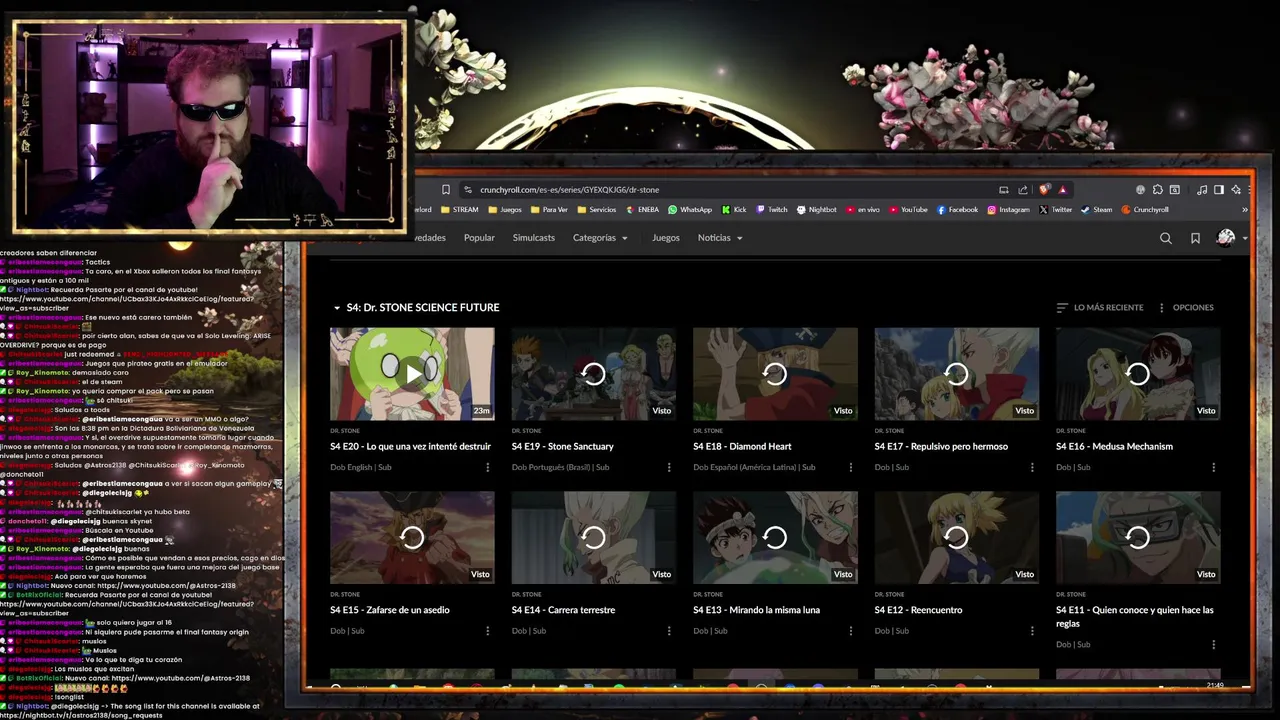Open the Kick bookmark
1280x720 pixels.
click(x=734, y=210)
